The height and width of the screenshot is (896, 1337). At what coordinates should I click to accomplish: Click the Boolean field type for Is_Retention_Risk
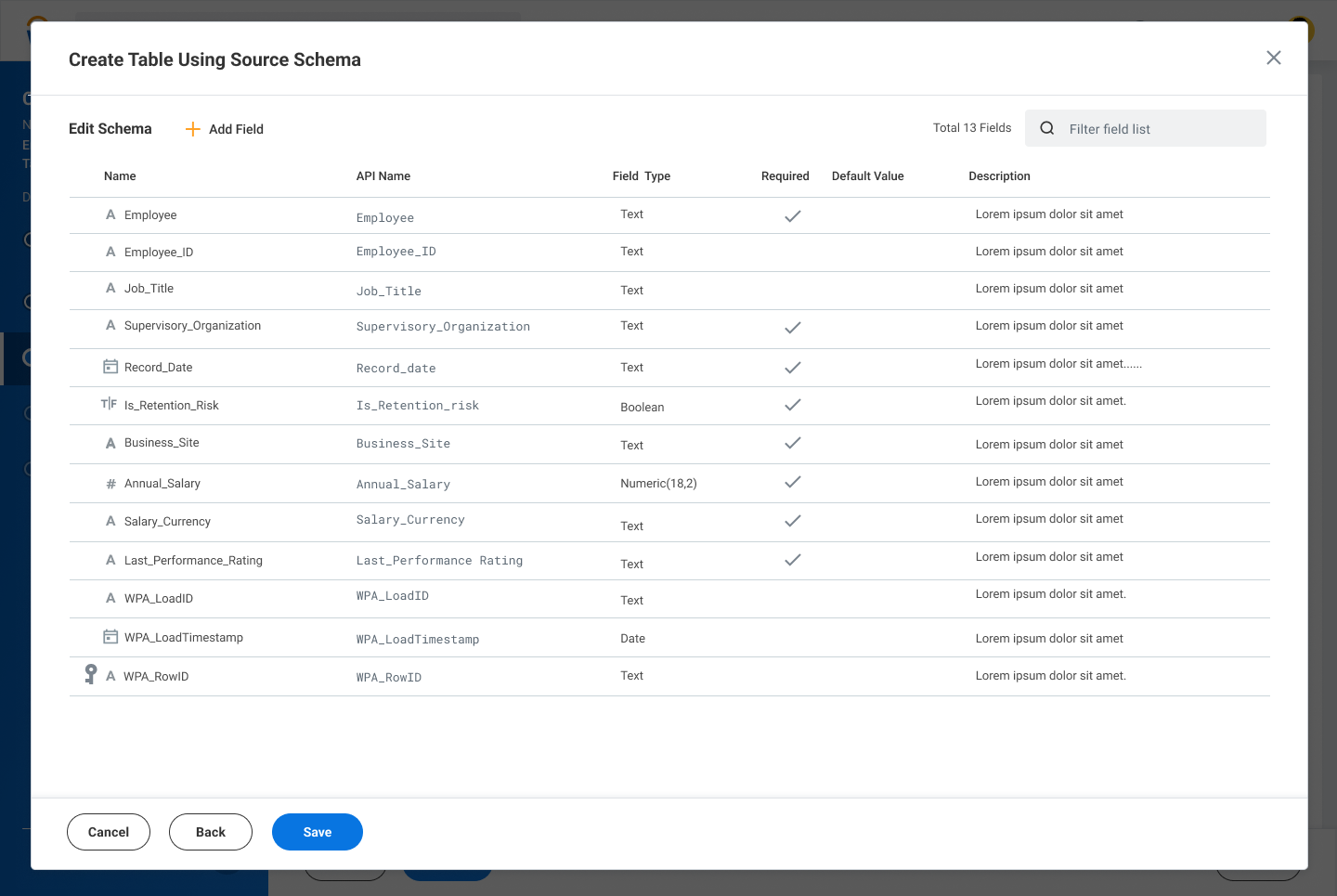click(x=643, y=407)
